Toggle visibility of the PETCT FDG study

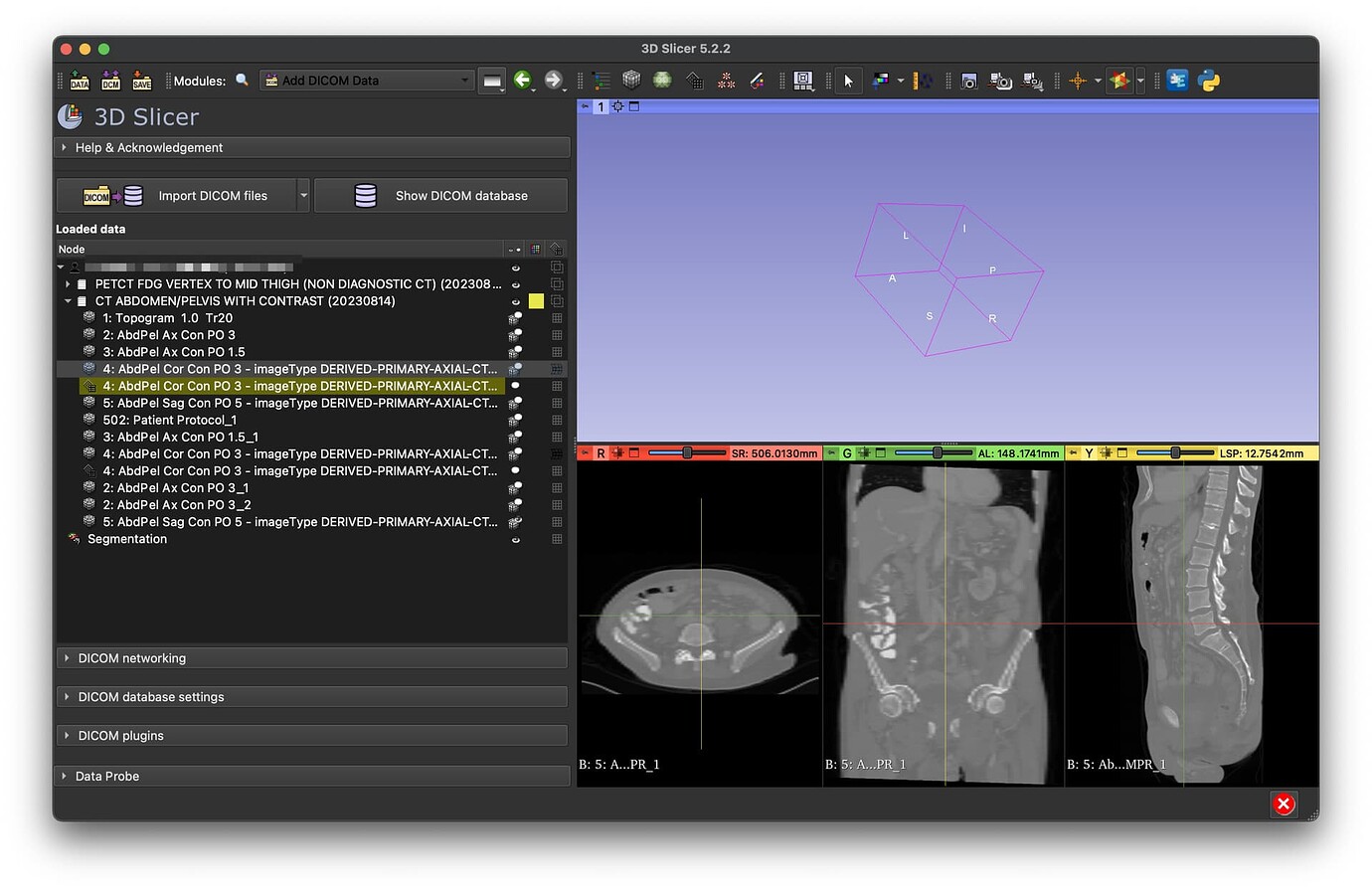pyautogui.click(x=515, y=283)
